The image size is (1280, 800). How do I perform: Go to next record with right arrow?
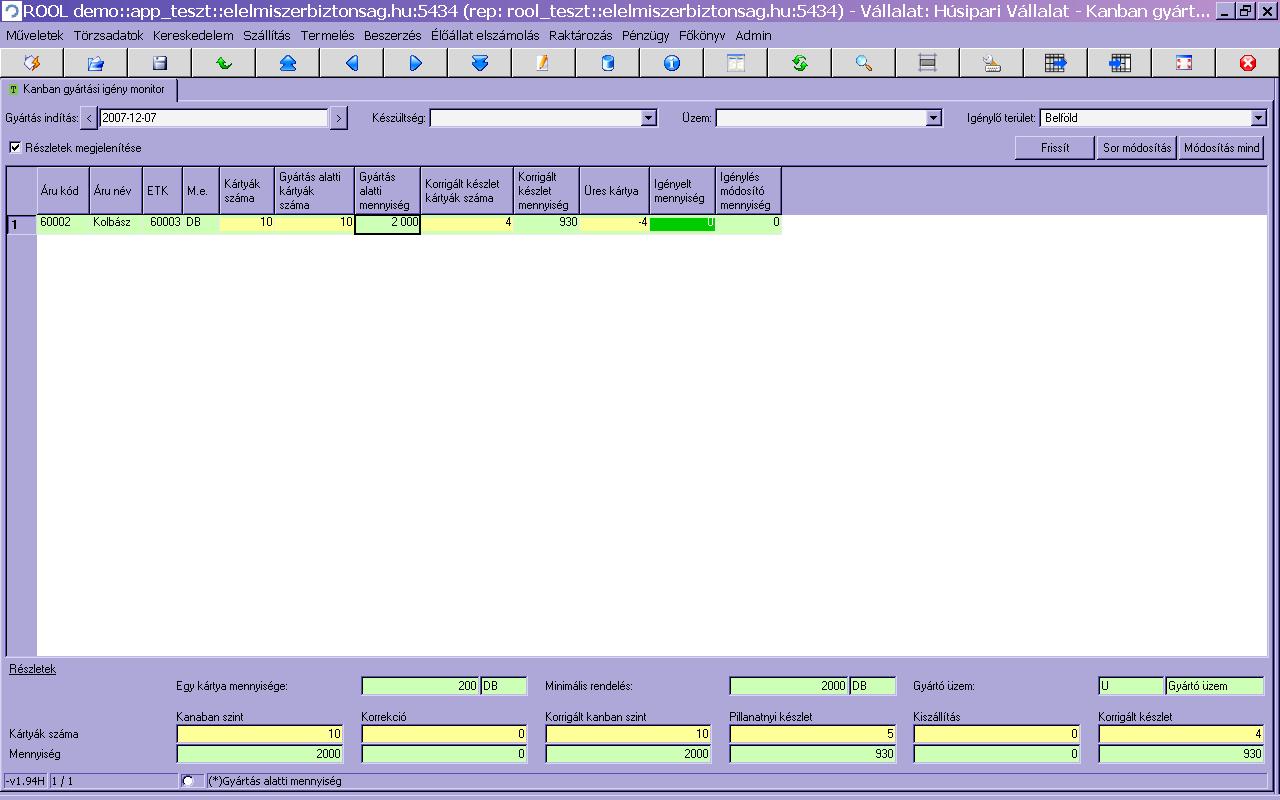pos(416,63)
